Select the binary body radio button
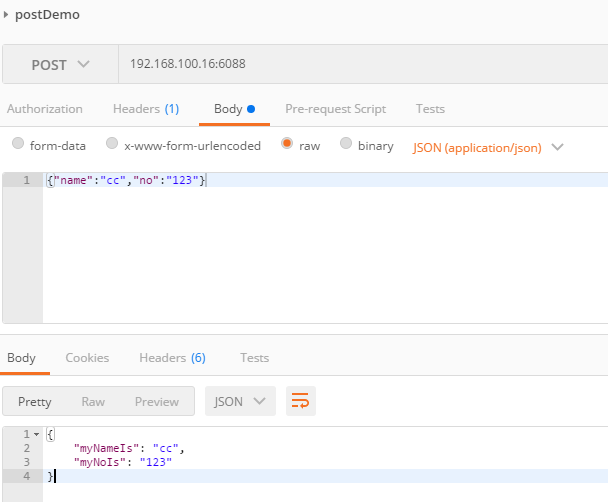The image size is (608, 502). 347,145
